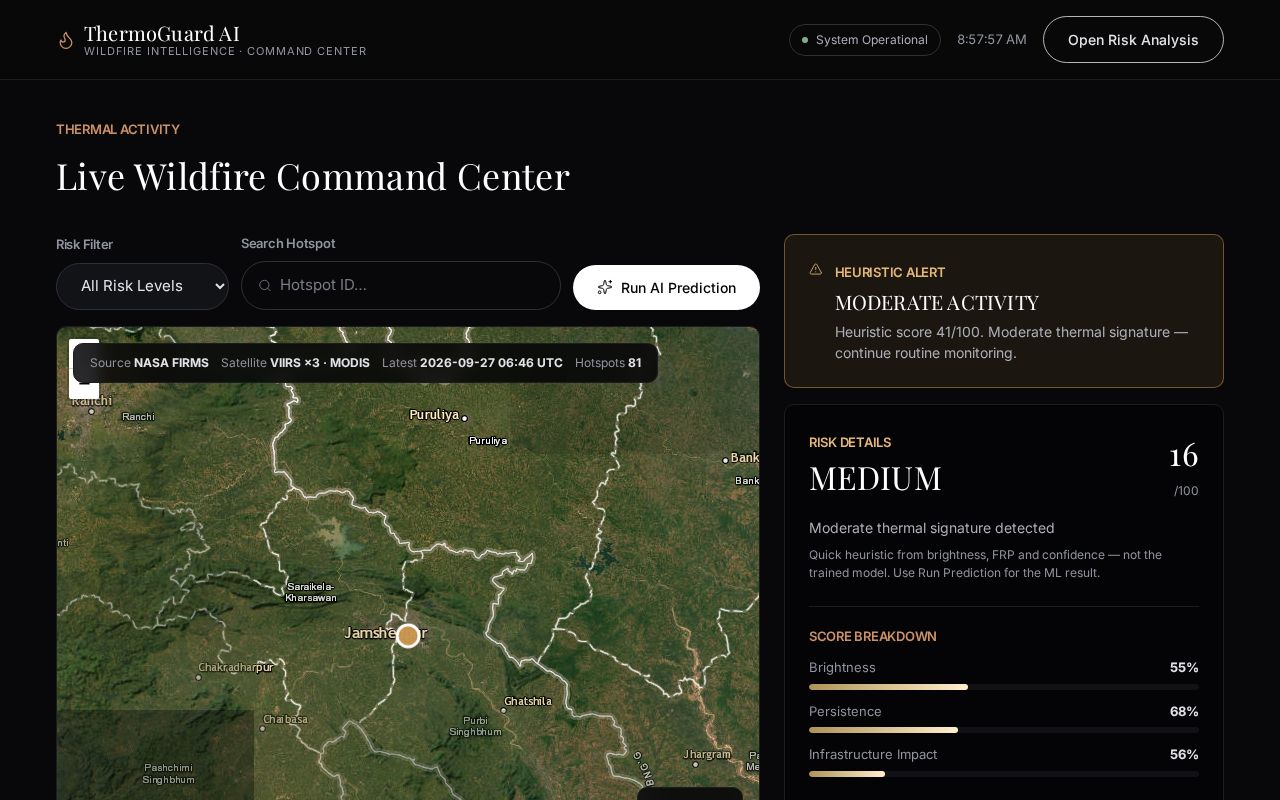
Task: Click the MODERATE ACTIVITY alert heading
Action: 937,302
